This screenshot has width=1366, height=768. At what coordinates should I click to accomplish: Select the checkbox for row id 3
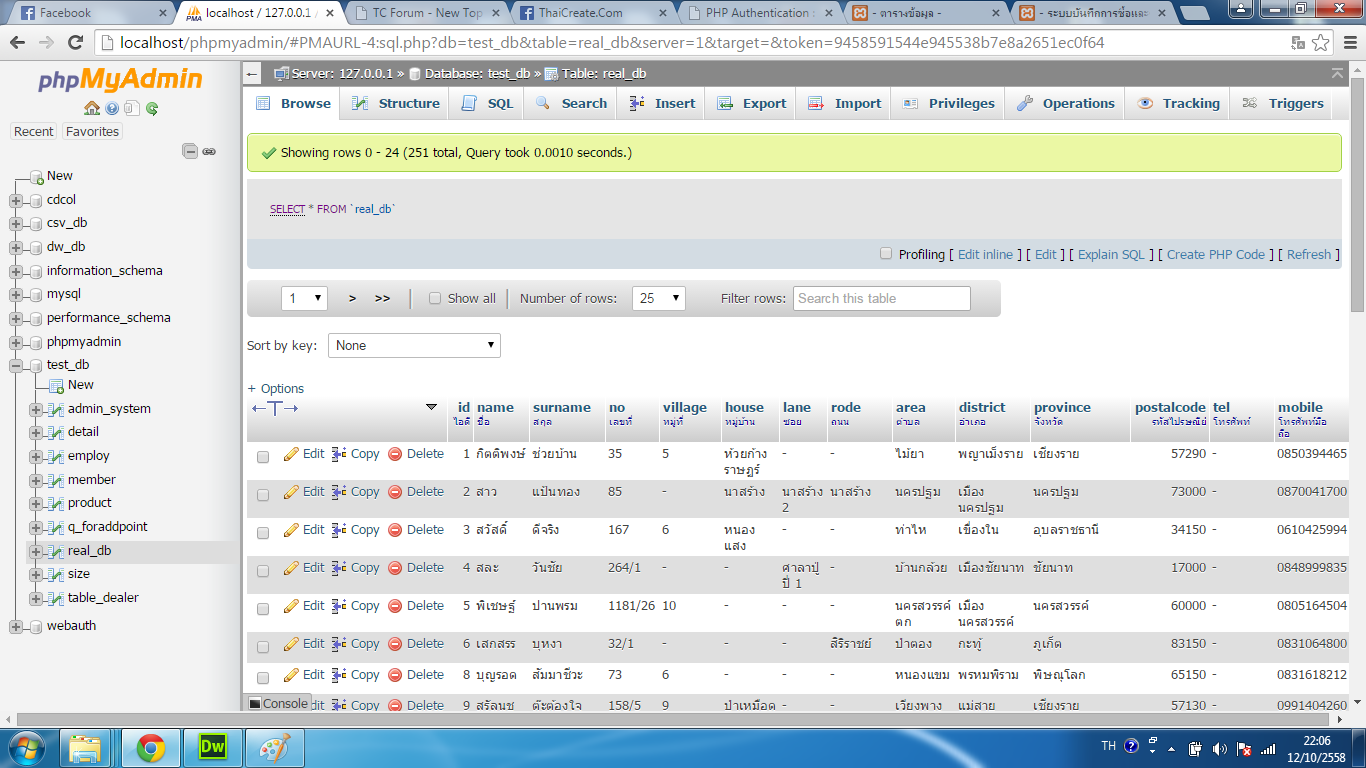263,533
